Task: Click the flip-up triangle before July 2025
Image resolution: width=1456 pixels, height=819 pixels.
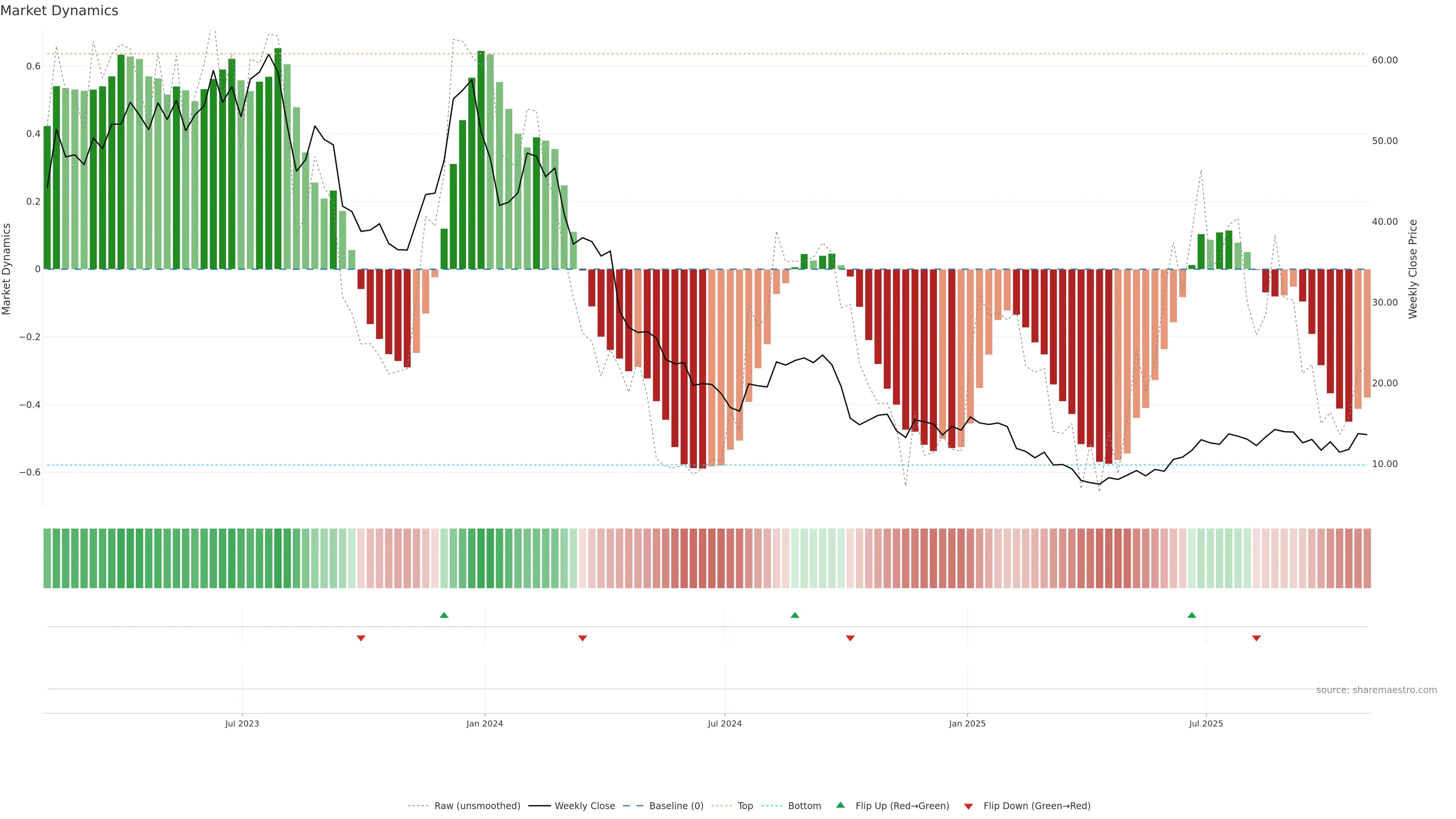Action: tap(1191, 615)
